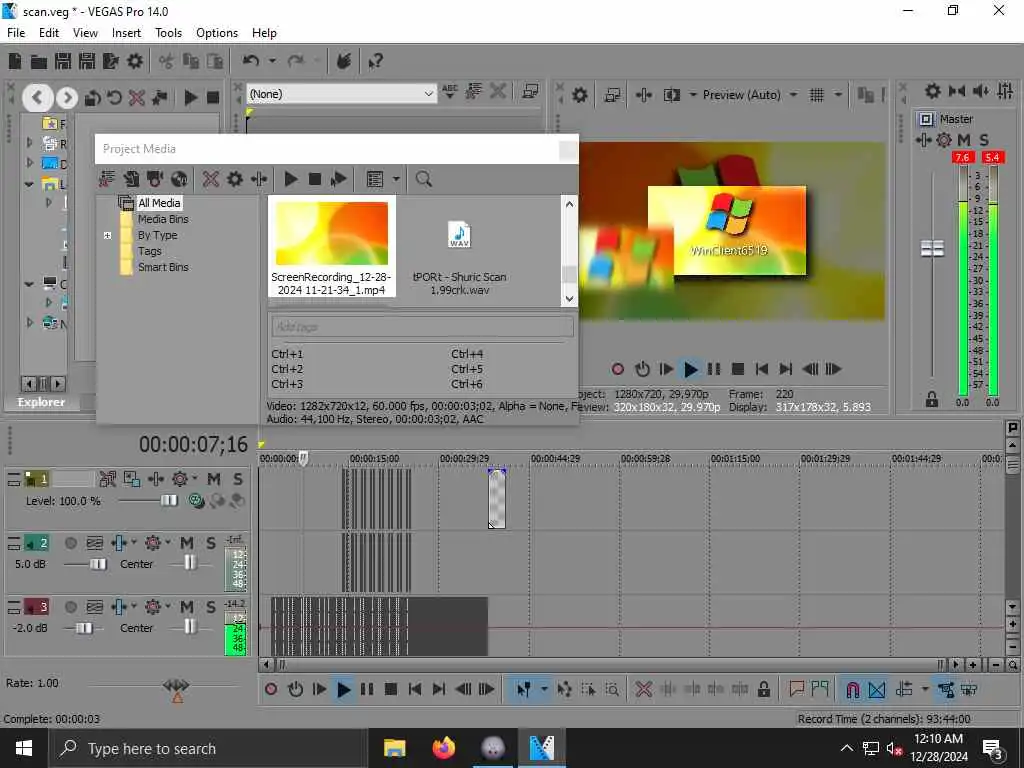
Task: Pause playback in preview window transport
Action: tap(714, 369)
